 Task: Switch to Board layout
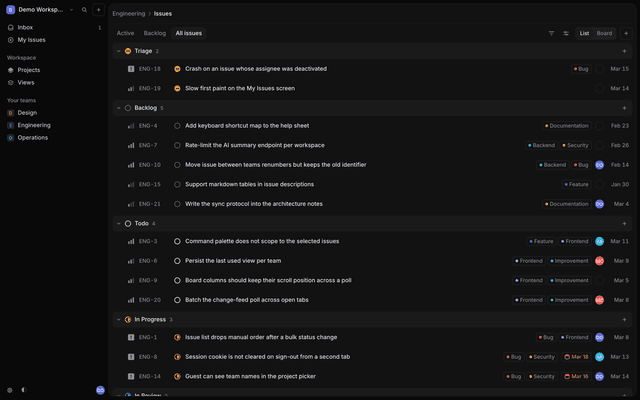click(604, 33)
